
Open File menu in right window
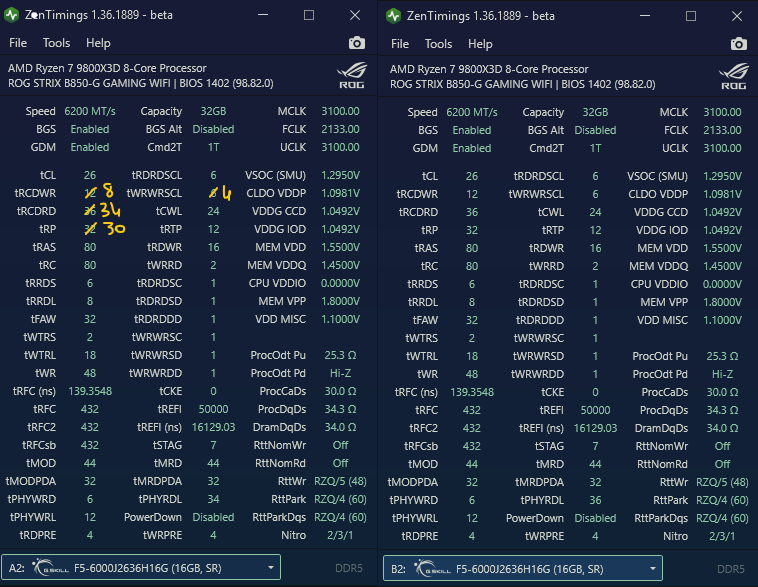point(400,44)
